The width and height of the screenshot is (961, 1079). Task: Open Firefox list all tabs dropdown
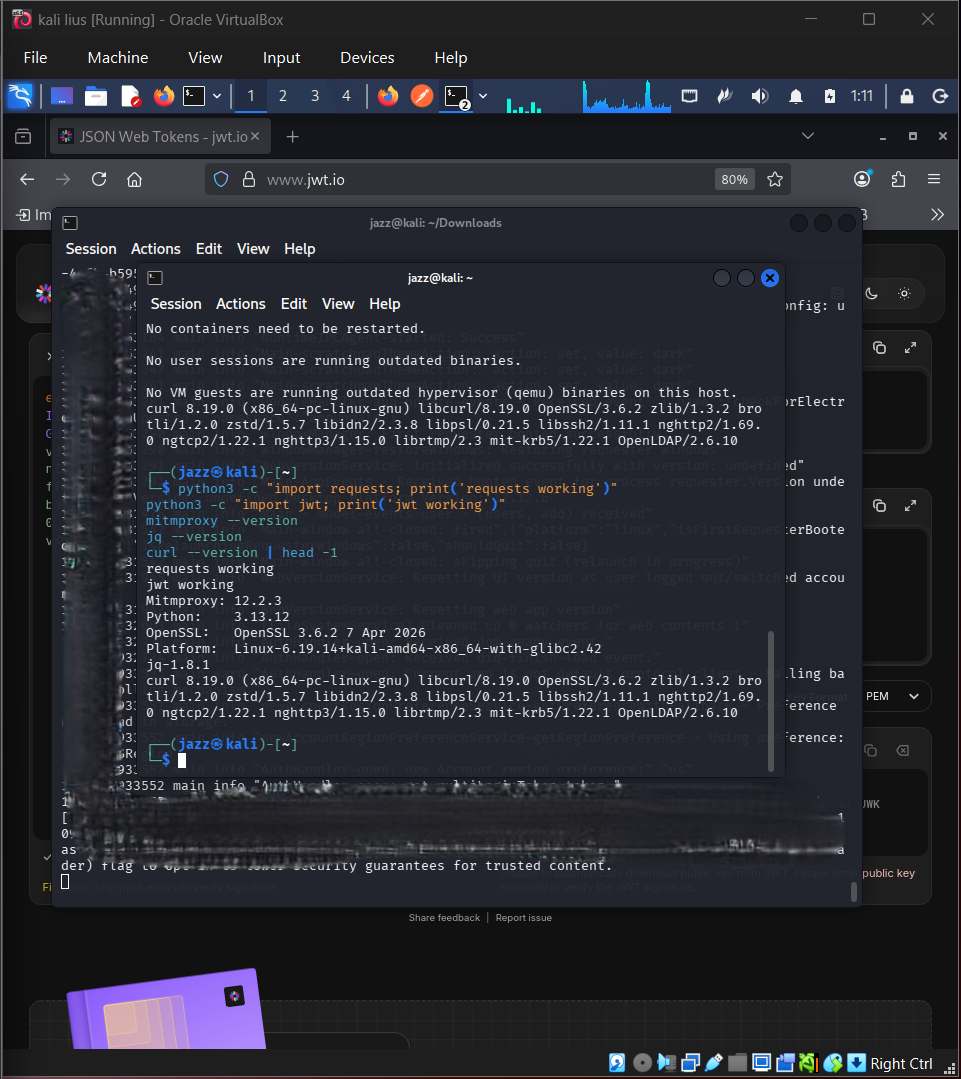(808, 136)
